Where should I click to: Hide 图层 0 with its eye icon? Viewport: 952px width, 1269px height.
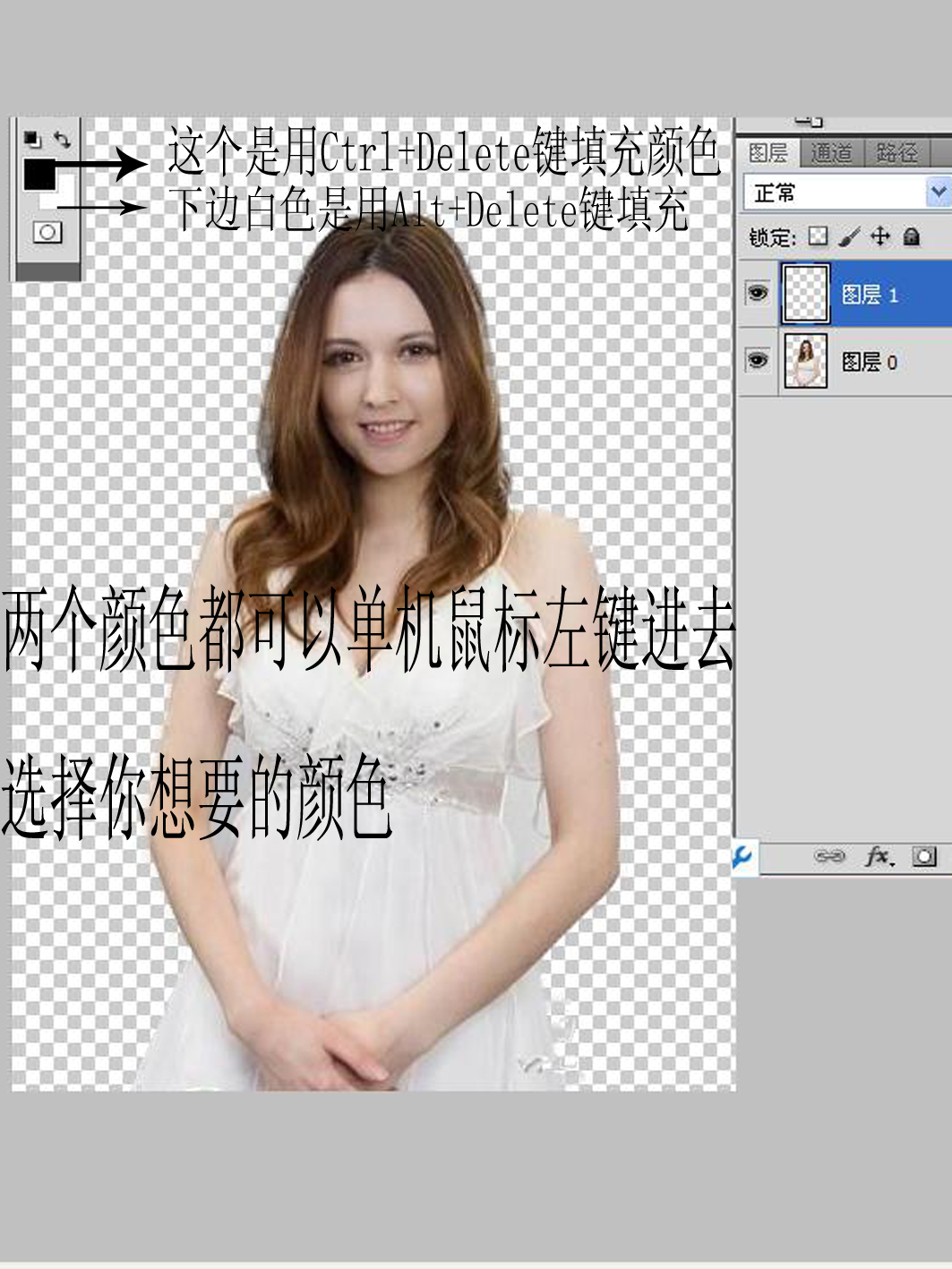tap(758, 360)
